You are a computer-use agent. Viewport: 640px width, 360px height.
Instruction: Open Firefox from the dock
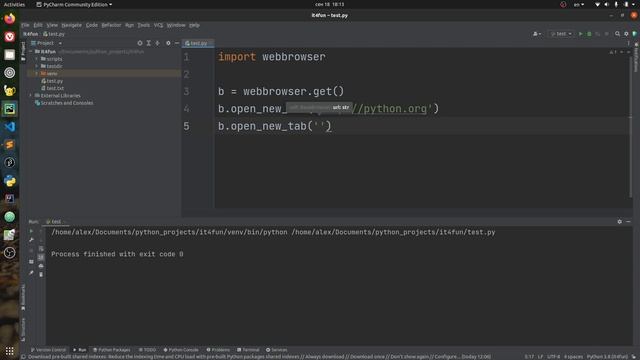pos(9,18)
